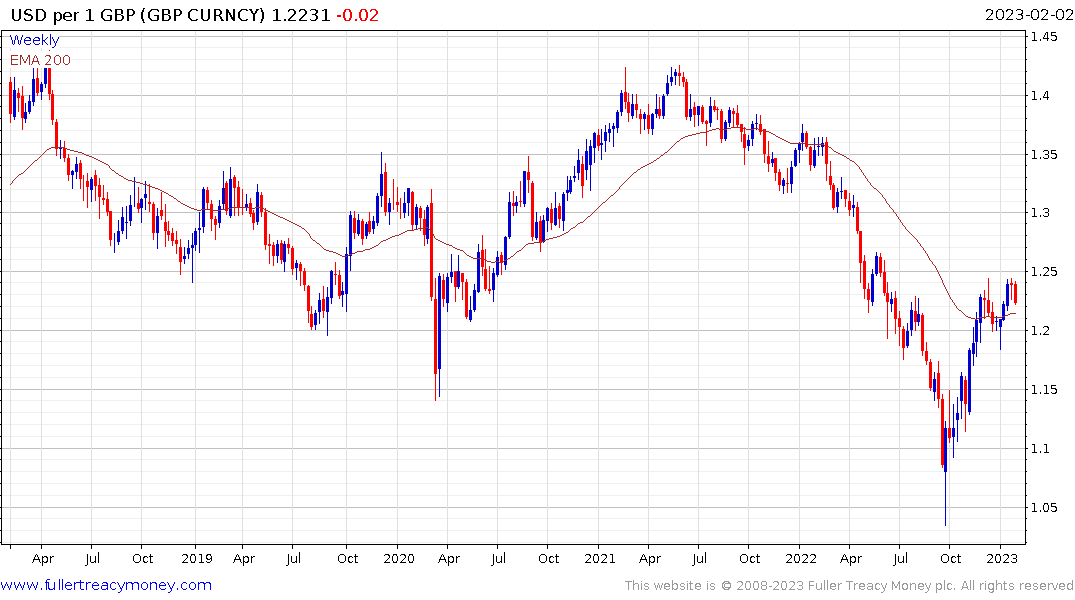Screen dimensions: 1075x600
Task: Click the 1.45 price axis label
Action: click(x=1044, y=37)
